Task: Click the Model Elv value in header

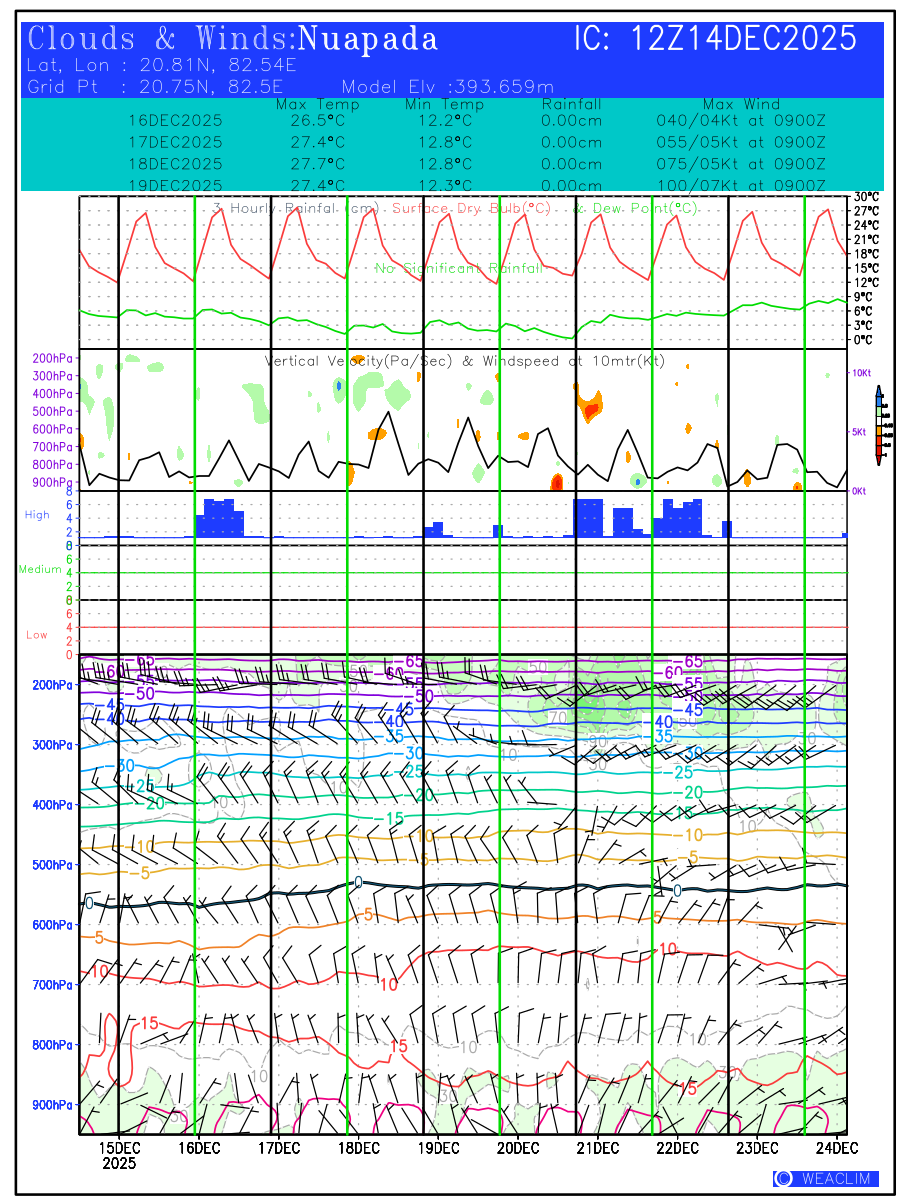Action: (x=447, y=87)
